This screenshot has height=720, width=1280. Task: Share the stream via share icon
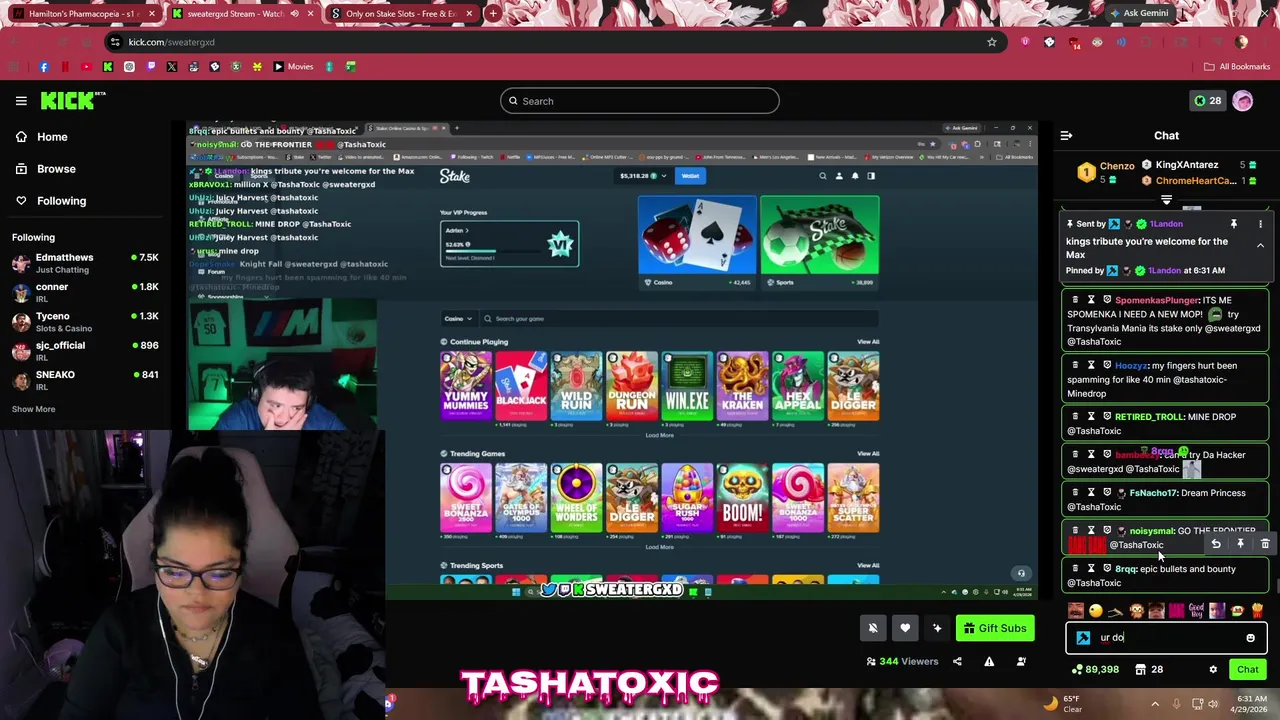coord(957,661)
